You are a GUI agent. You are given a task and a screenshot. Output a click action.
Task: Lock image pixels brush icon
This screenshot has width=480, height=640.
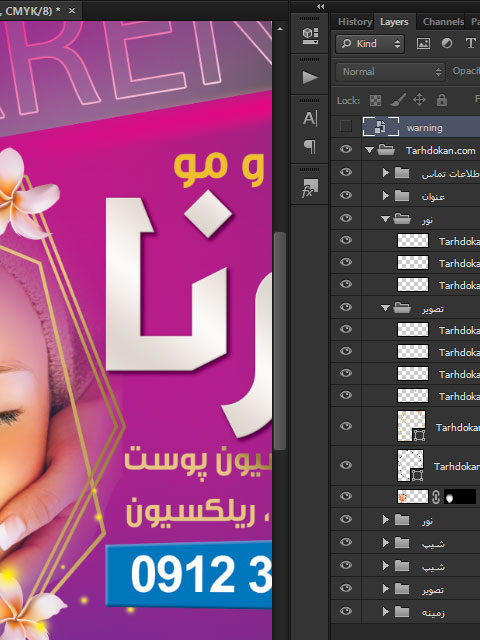[398, 100]
